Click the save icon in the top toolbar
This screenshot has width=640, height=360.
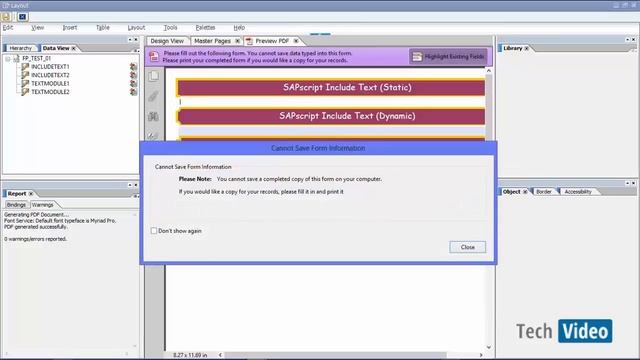coord(6,17)
